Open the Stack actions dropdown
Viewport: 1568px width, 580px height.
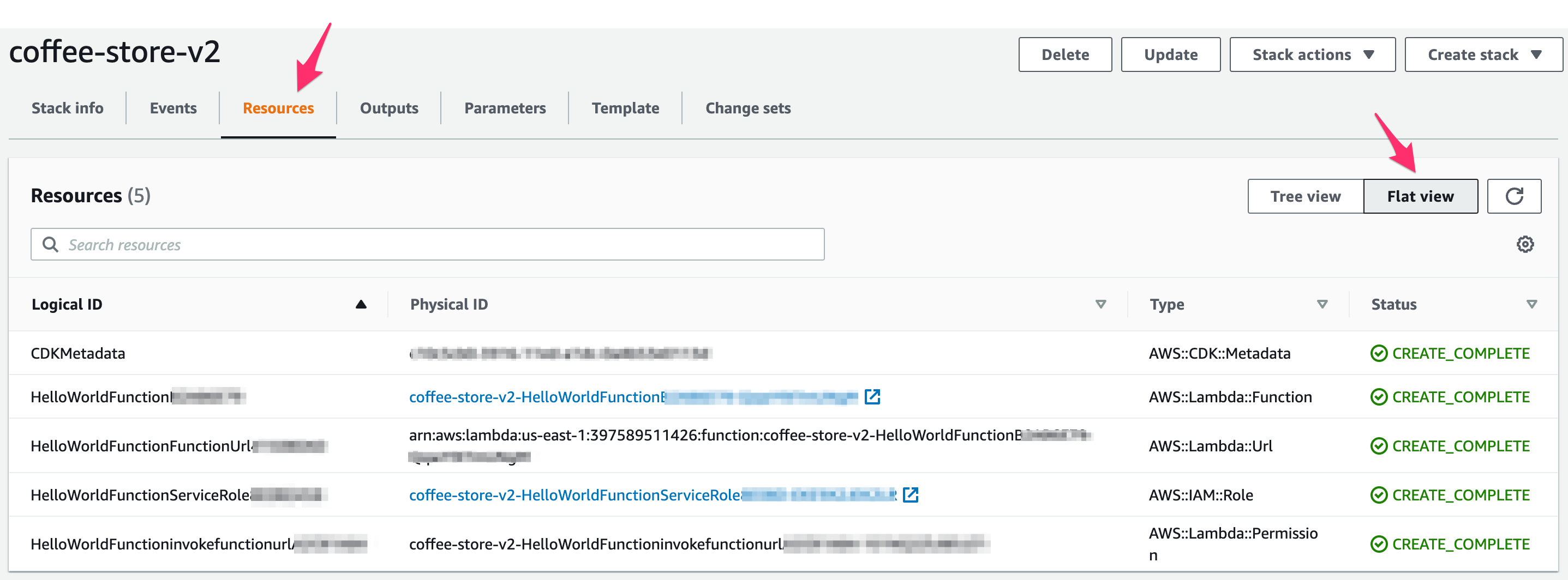click(1312, 55)
